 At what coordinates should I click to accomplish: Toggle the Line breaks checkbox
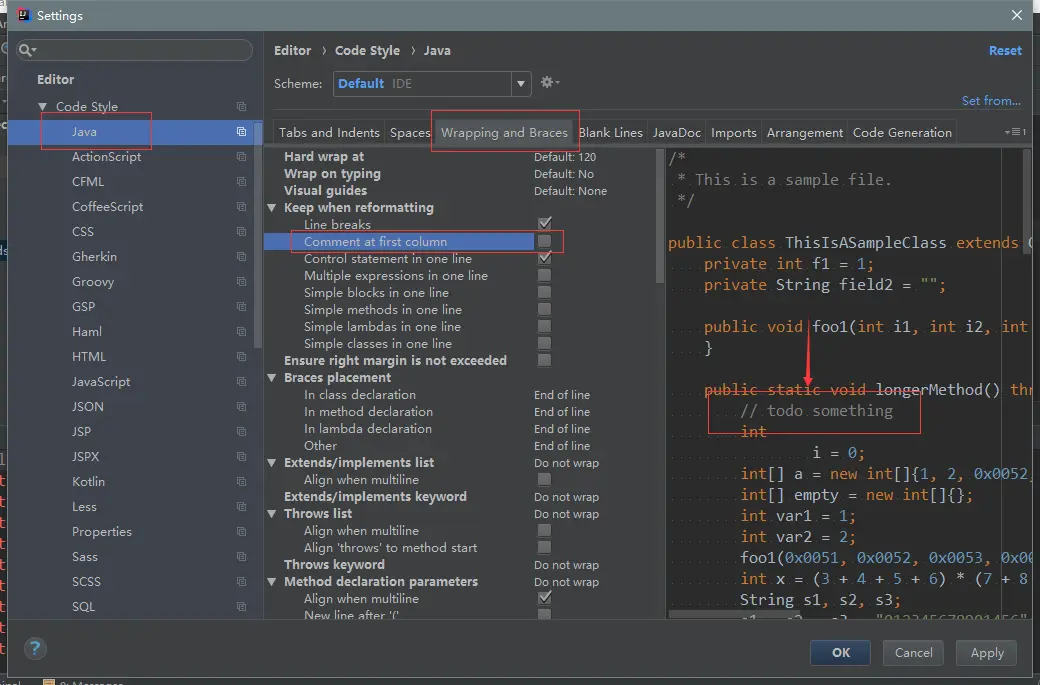545,223
